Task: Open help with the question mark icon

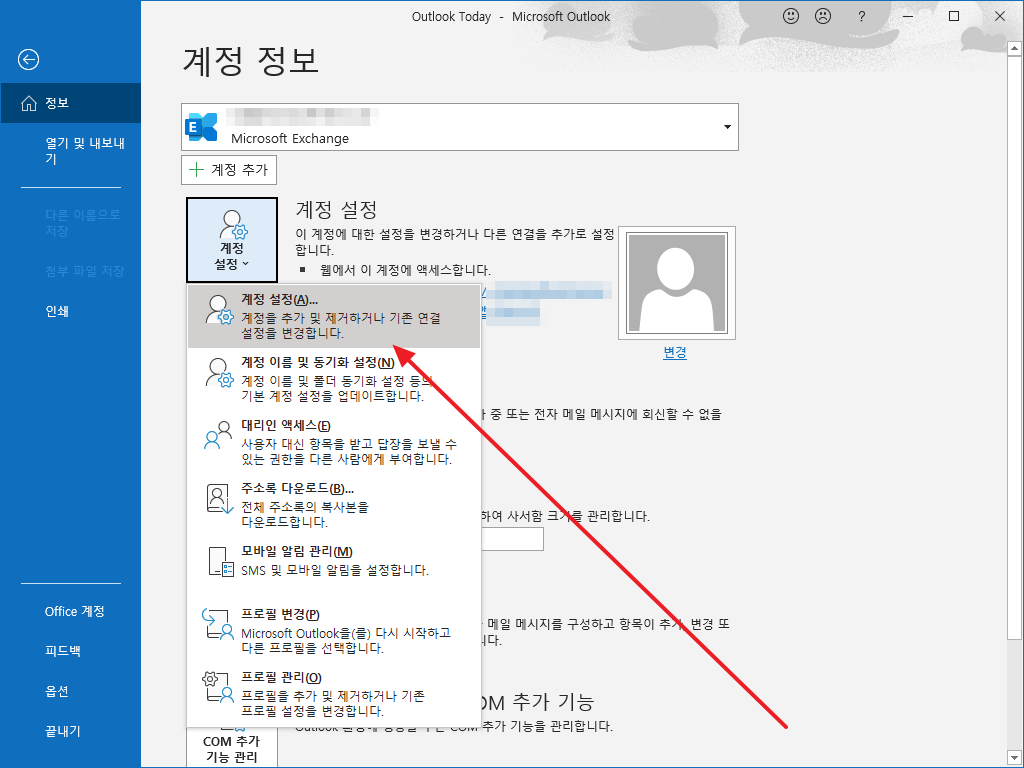Action: [x=861, y=16]
